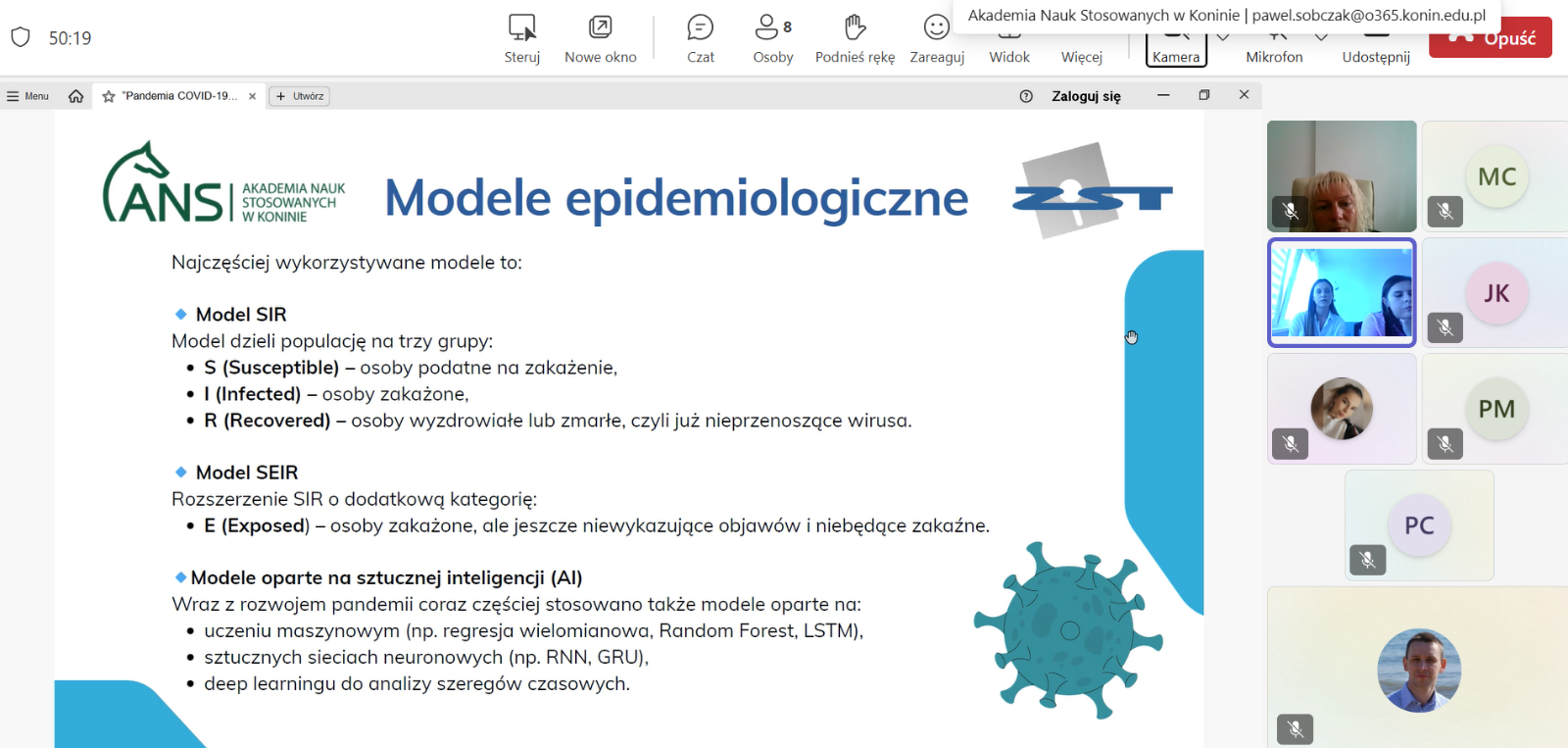The width and height of the screenshot is (1568, 748).
Task: Select the JK participant tile
Action: [x=1495, y=293]
